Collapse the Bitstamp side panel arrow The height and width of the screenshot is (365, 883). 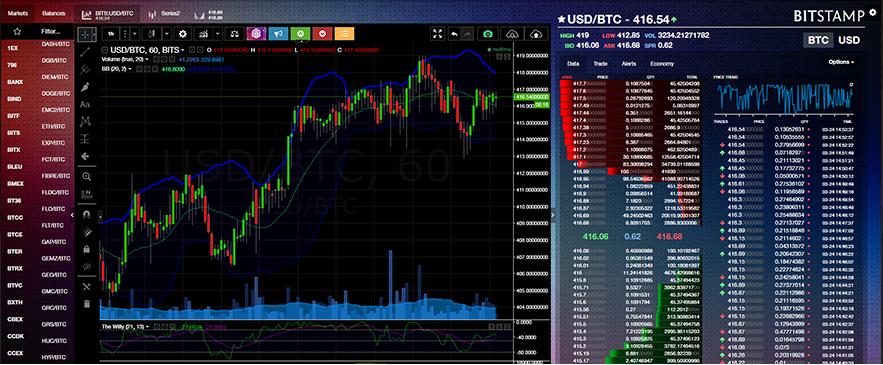coord(552,215)
